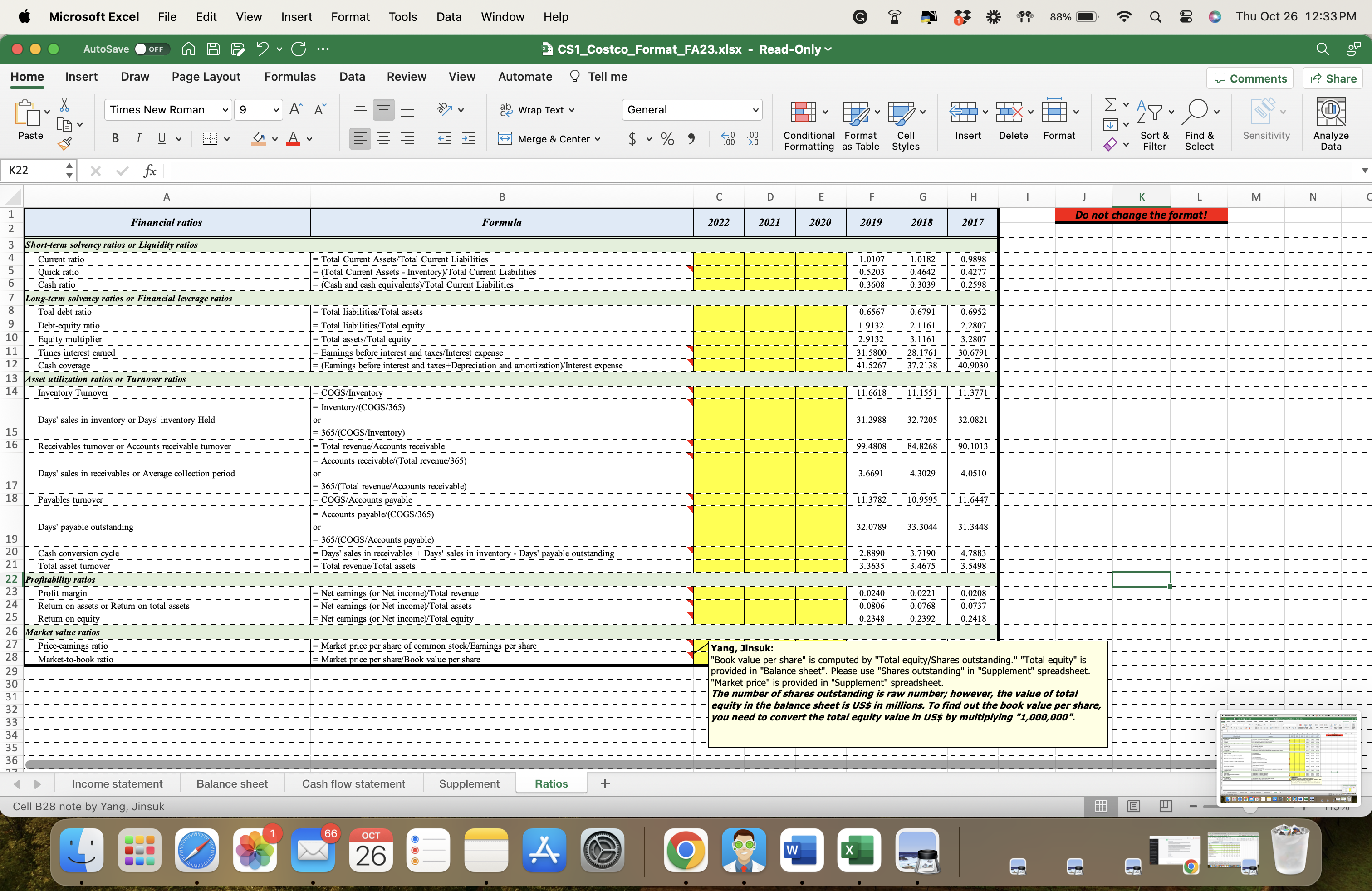
Task: Click the Comma Style icon
Action: 691,138
